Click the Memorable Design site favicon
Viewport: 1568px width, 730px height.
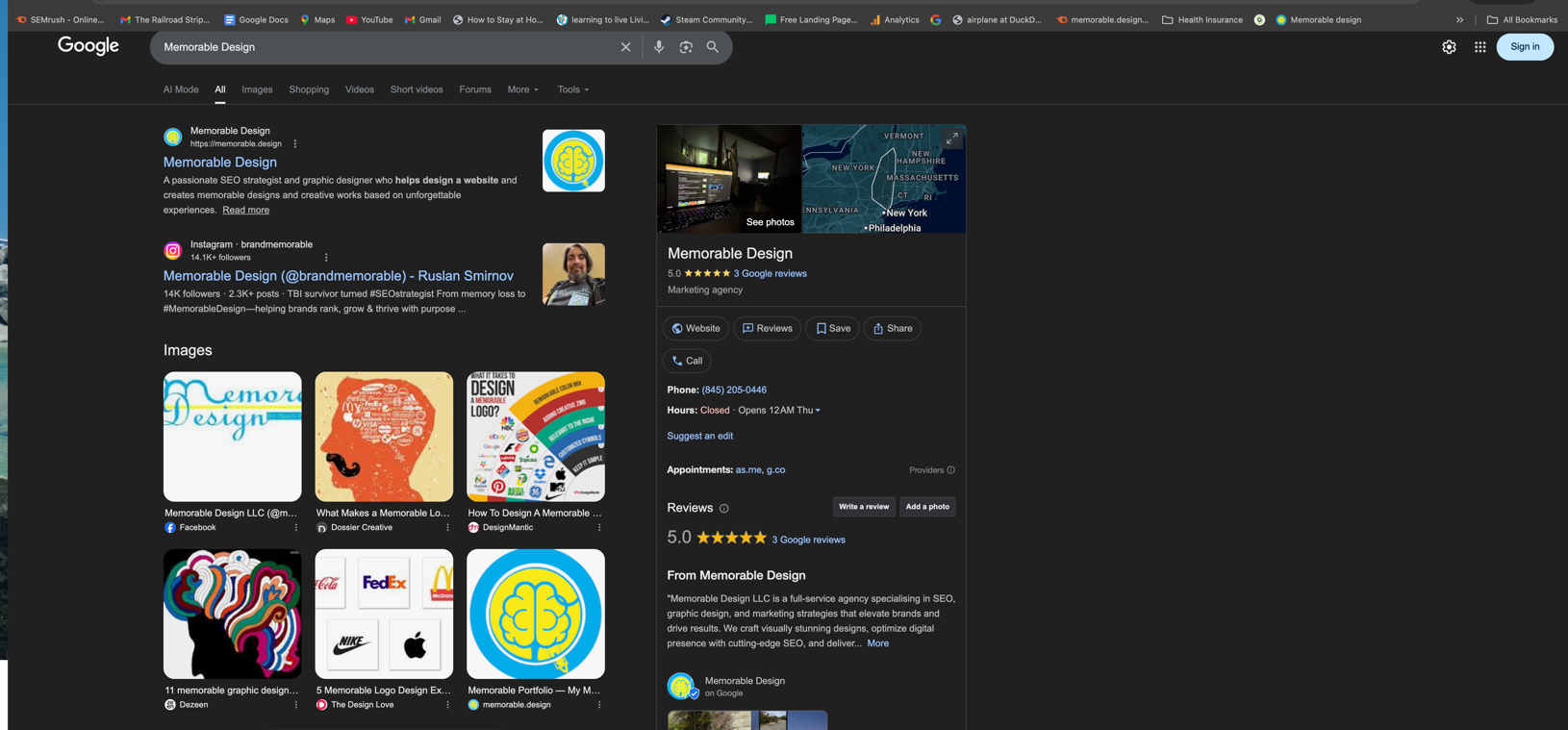173,138
